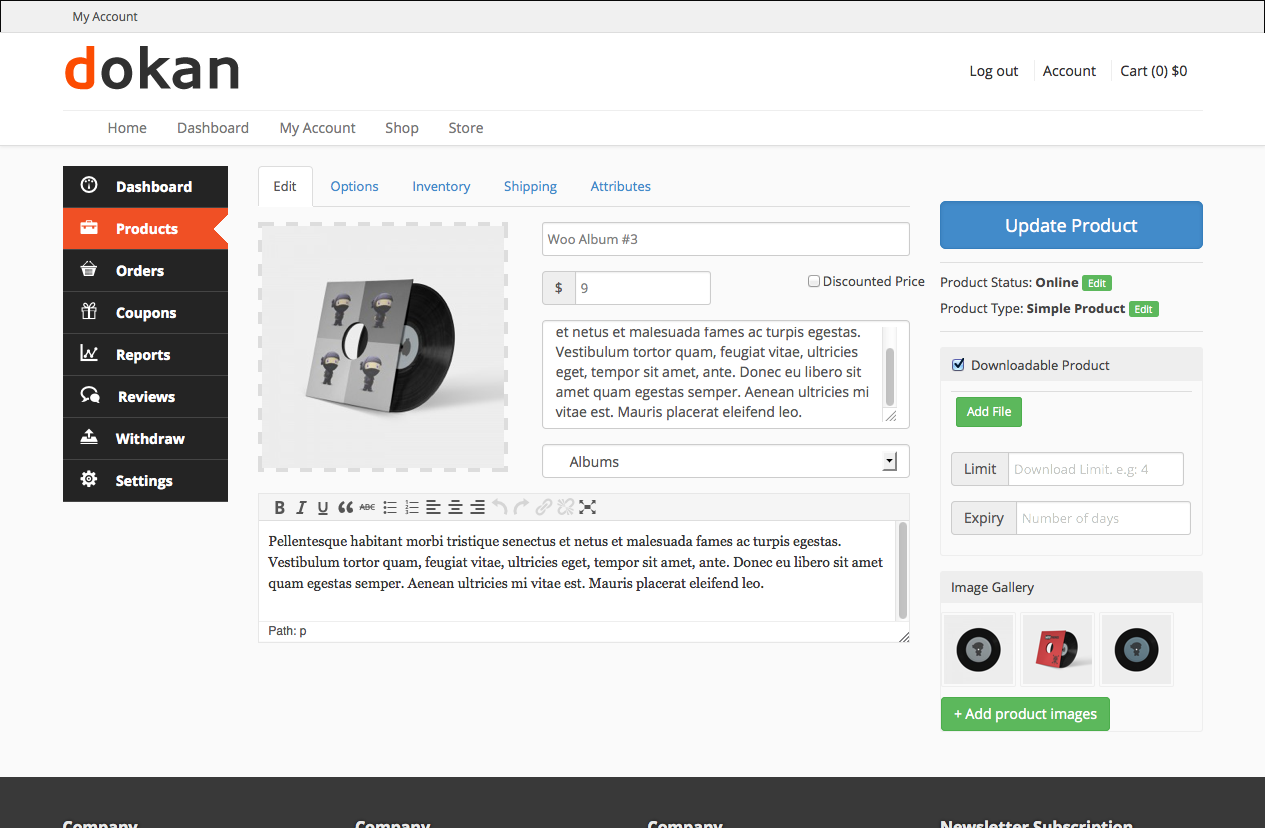Image resolution: width=1265 pixels, height=828 pixels.
Task: Insert a blockquote using the quote icon
Action: tap(345, 508)
